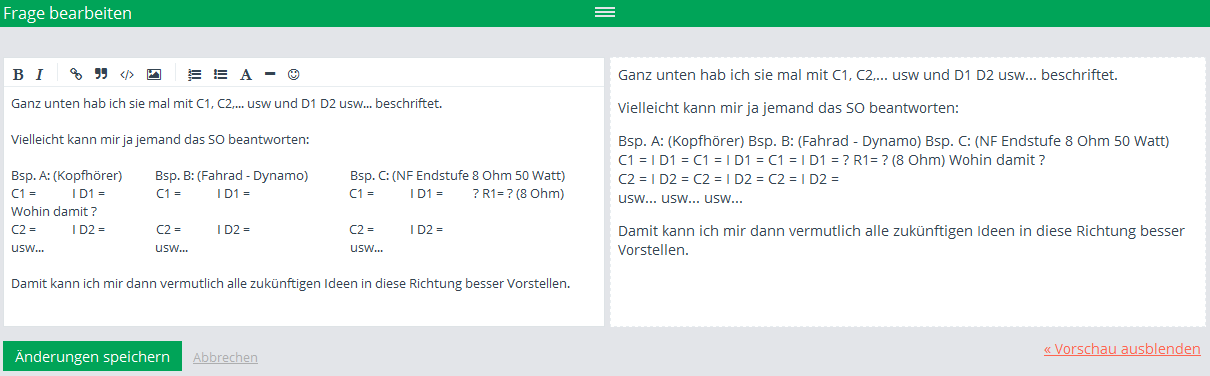The width and height of the screenshot is (1210, 376).
Task: Add a blockquote with the quotation mark icon
Action: [x=101, y=74]
